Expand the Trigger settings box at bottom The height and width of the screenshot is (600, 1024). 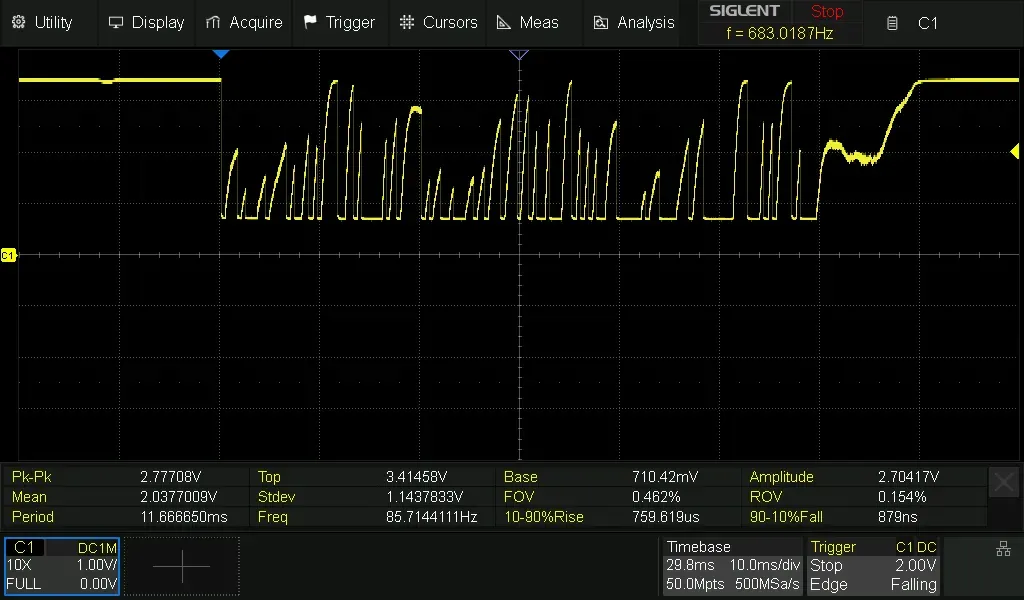874,566
